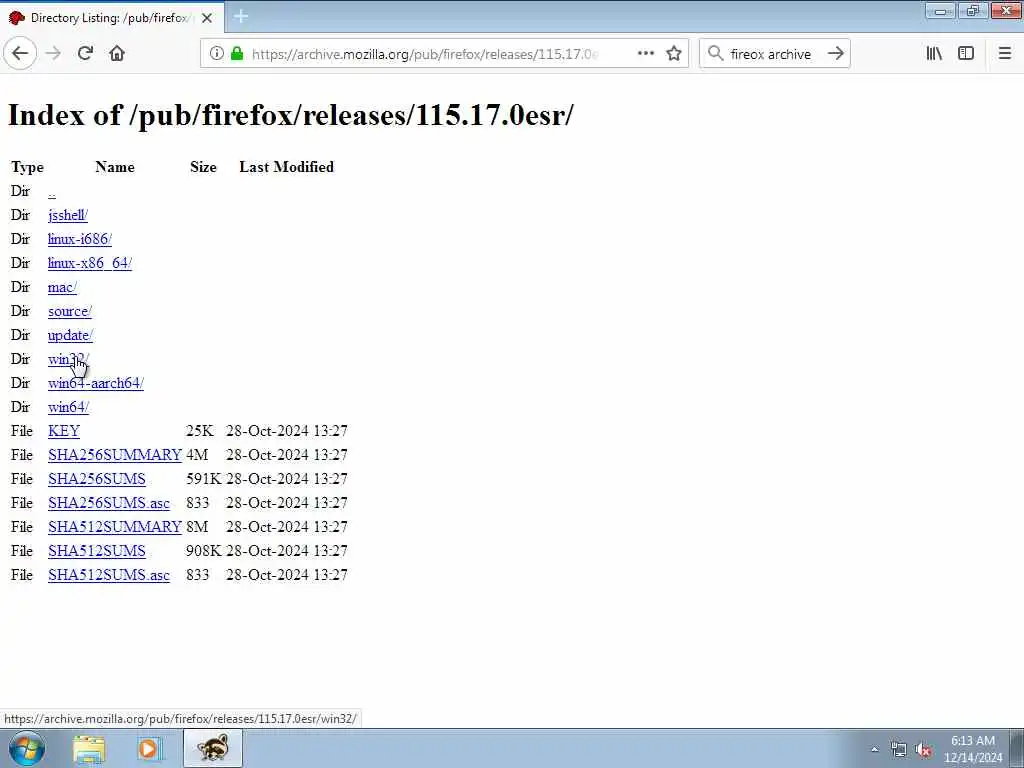Open the network status tray icon
Image resolution: width=1024 pixels, height=768 pixels.
click(899, 750)
